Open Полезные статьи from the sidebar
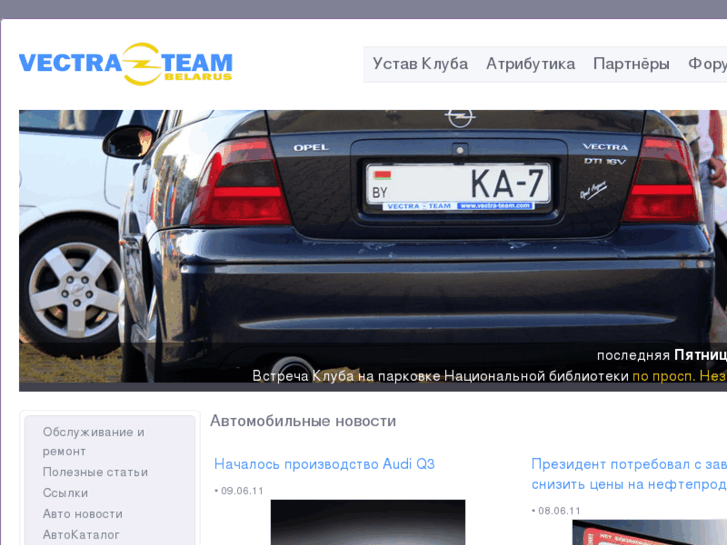Screen dimensions: 727x545 [95, 472]
